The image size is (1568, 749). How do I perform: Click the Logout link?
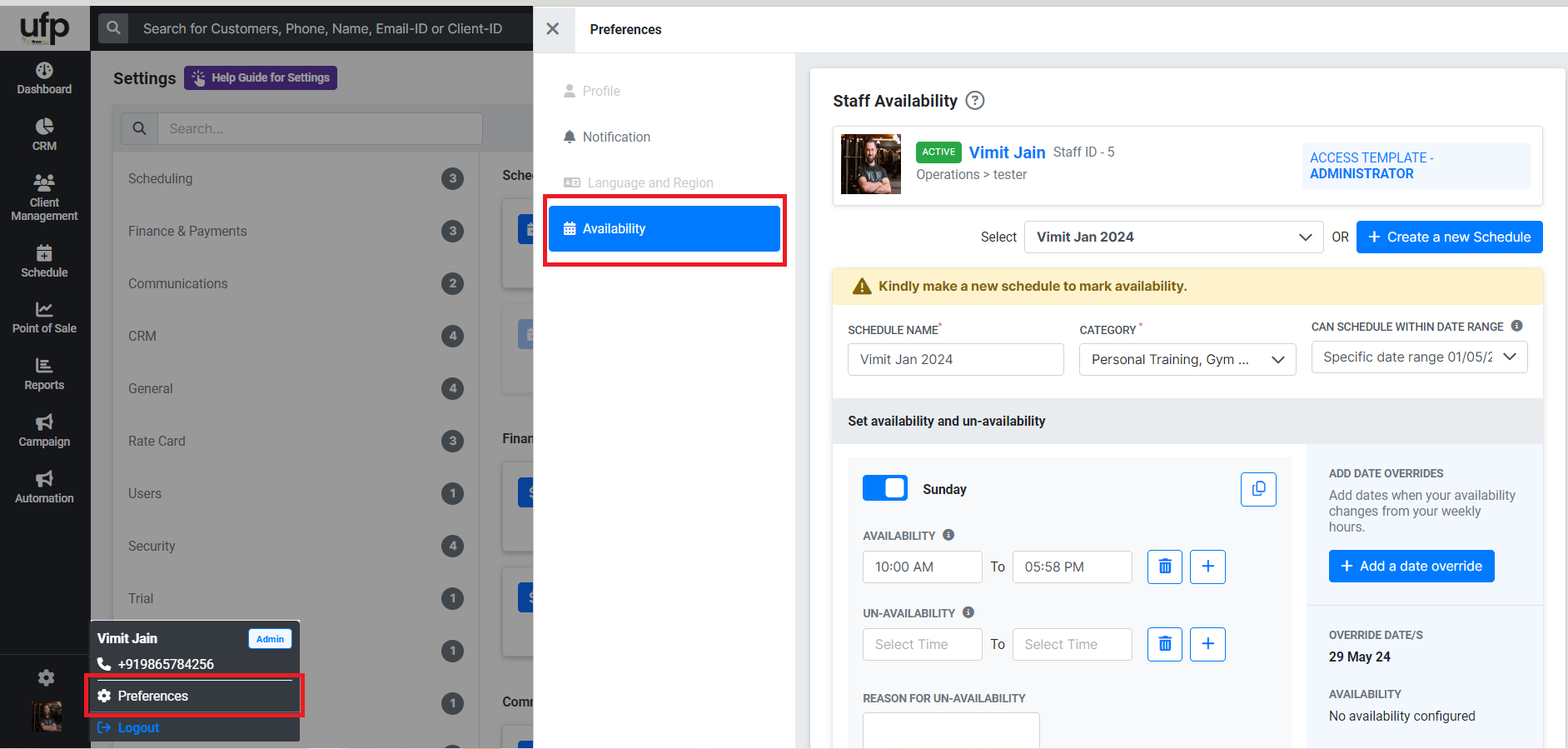click(x=137, y=727)
